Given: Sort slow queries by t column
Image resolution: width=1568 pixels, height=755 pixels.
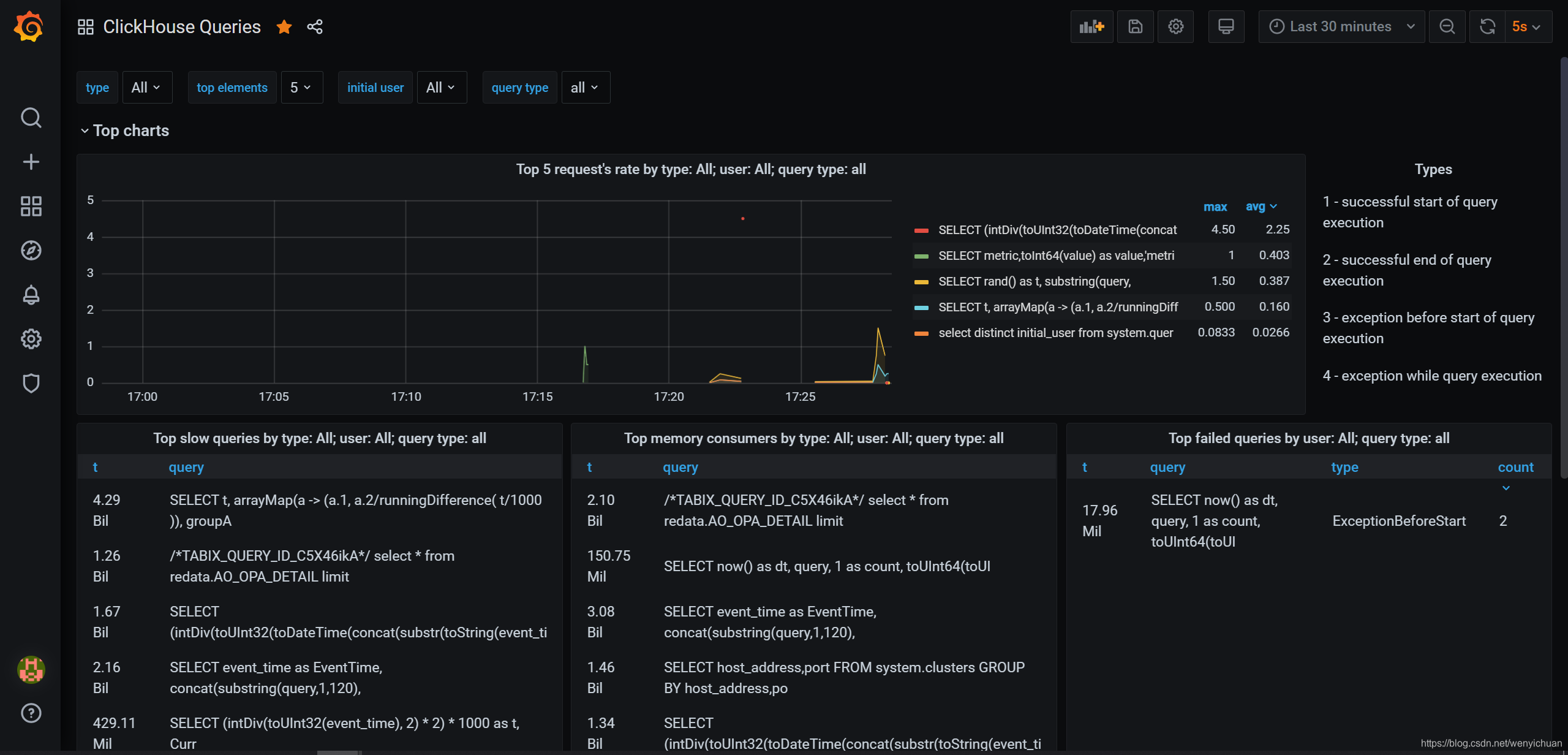Looking at the screenshot, I should pyautogui.click(x=95, y=467).
